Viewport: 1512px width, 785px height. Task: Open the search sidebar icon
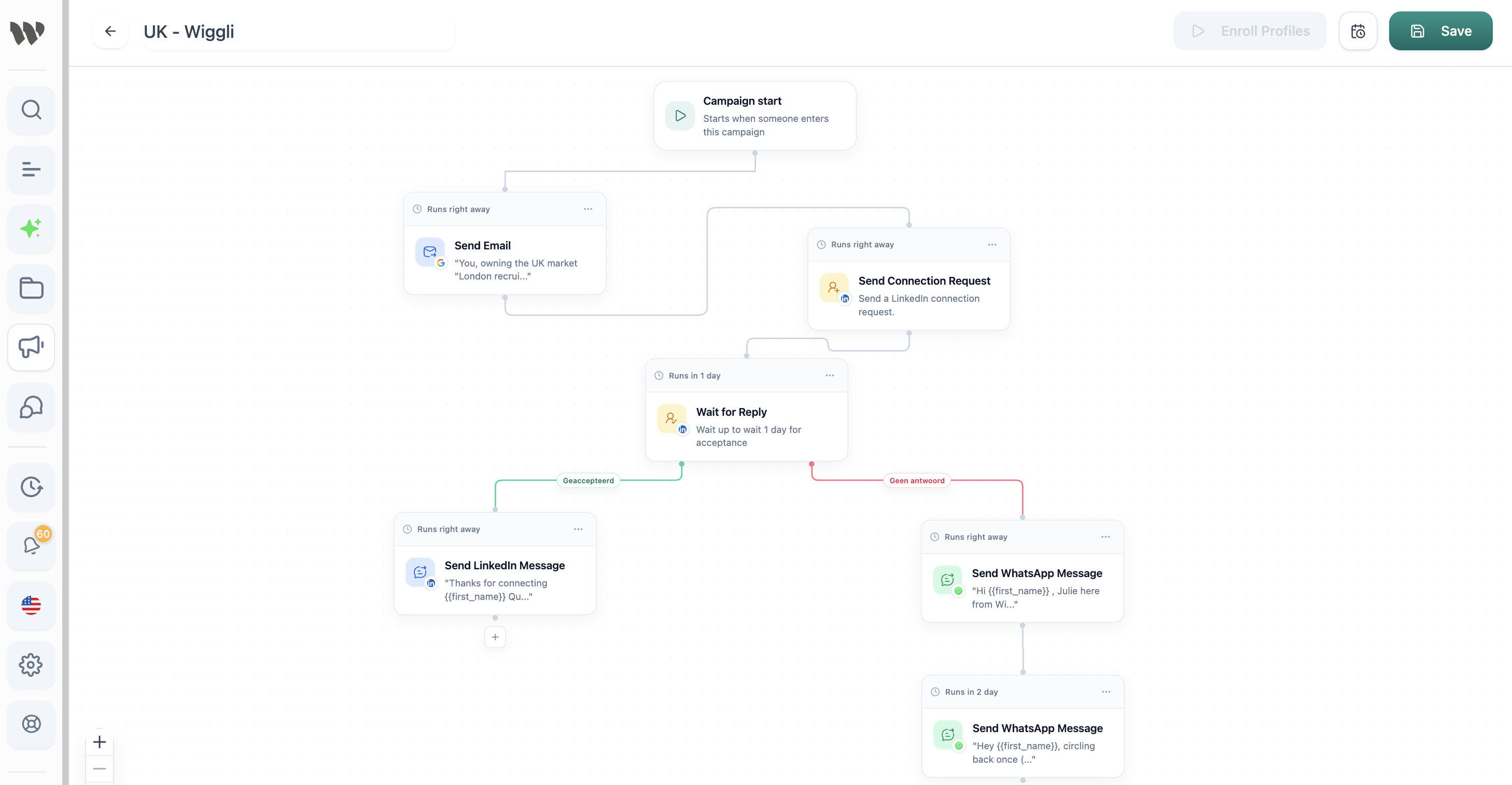(x=31, y=110)
